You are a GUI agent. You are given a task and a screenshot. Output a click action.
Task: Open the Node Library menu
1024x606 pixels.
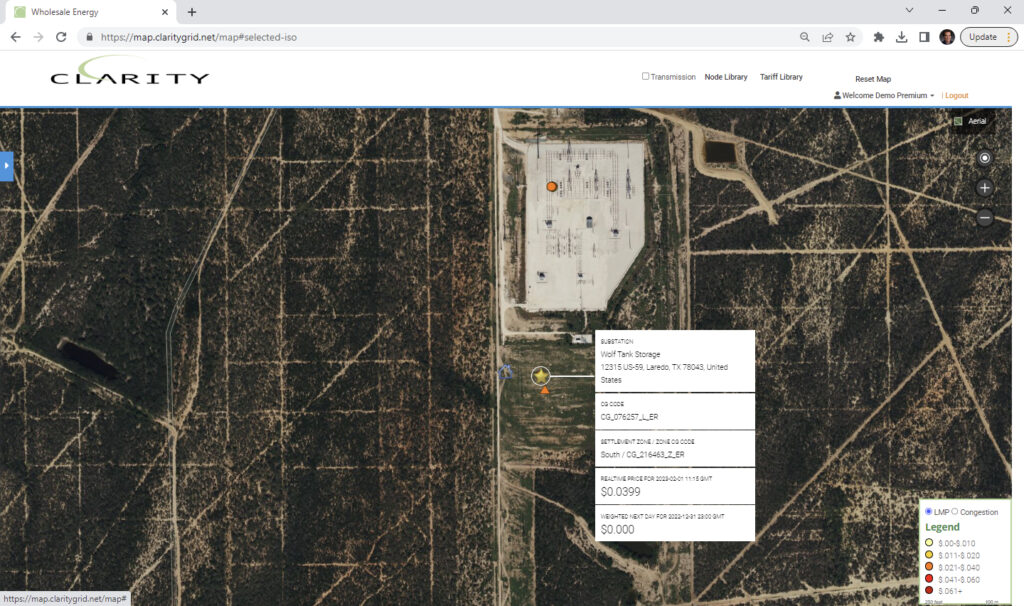coord(726,77)
